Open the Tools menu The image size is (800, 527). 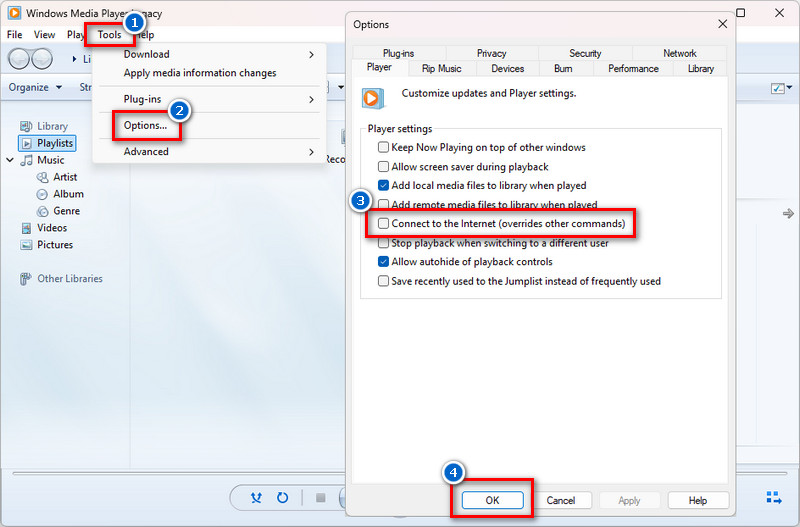(110, 35)
